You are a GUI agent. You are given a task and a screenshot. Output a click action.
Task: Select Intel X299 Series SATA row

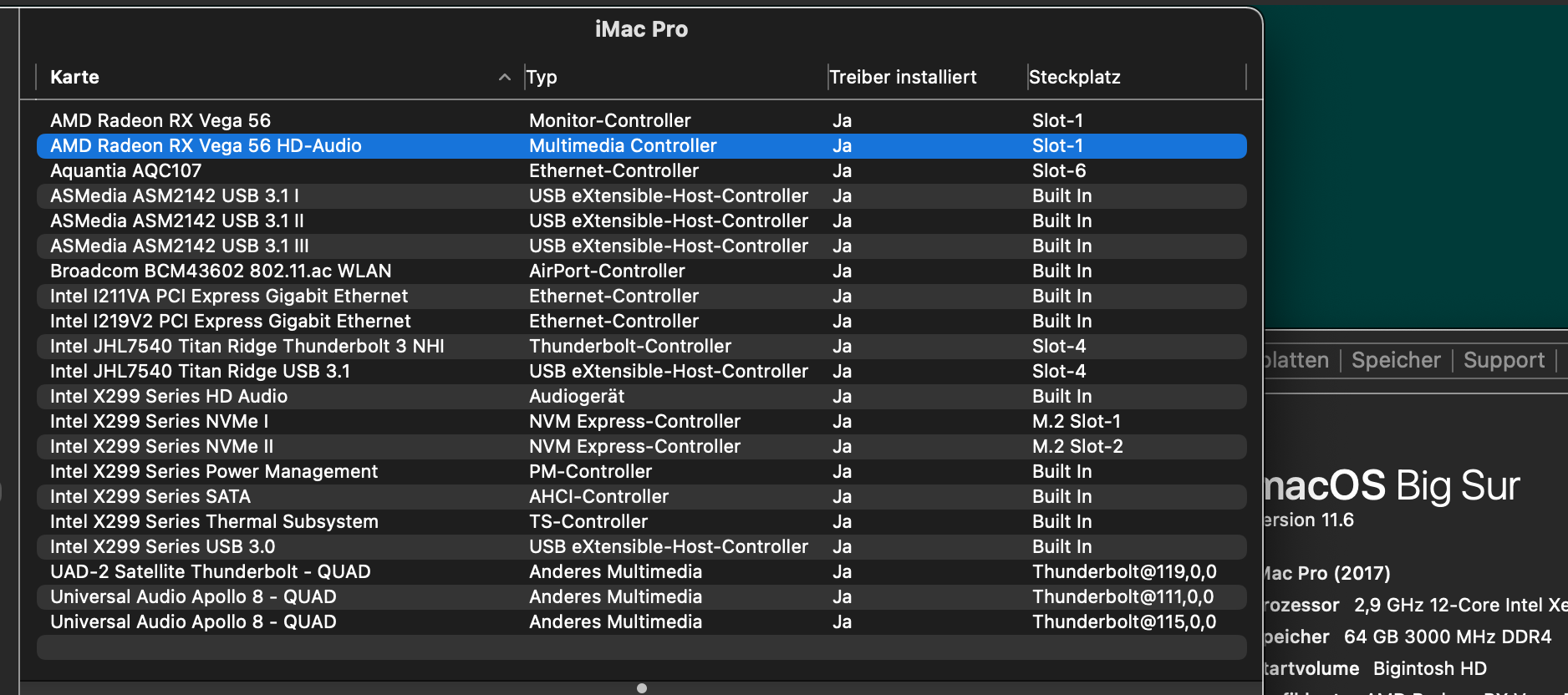click(641, 496)
